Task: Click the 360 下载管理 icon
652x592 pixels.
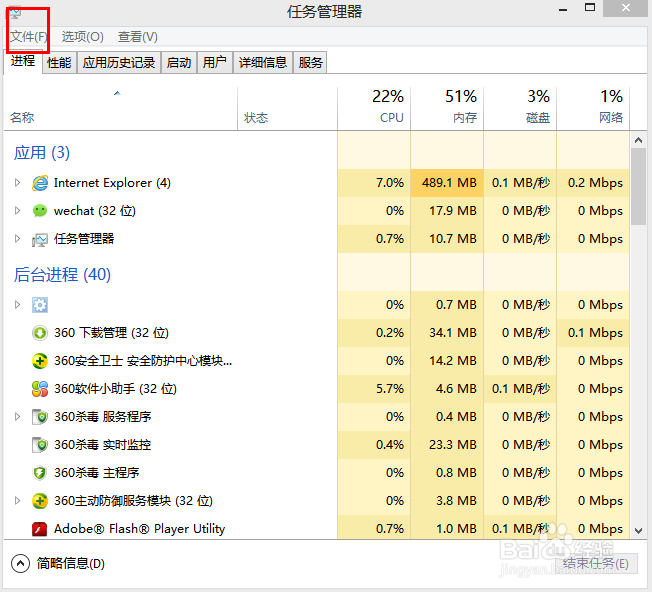Action: pos(40,333)
